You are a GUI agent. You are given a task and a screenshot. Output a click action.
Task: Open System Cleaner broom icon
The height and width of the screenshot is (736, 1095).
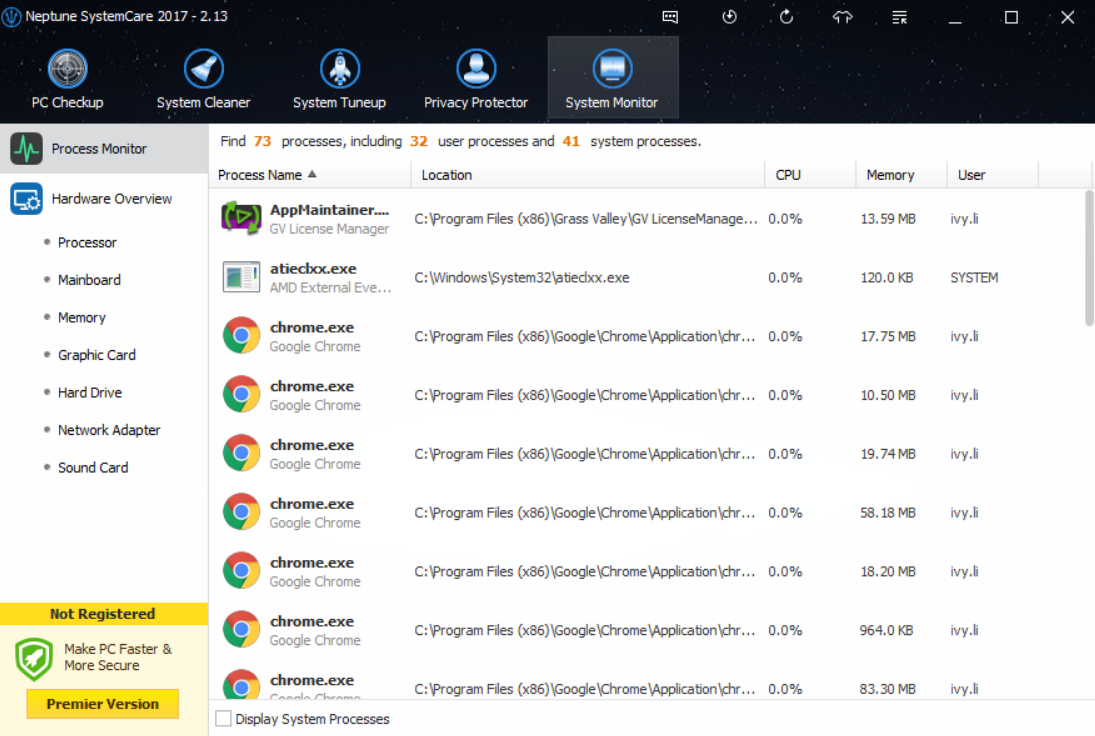(203, 70)
